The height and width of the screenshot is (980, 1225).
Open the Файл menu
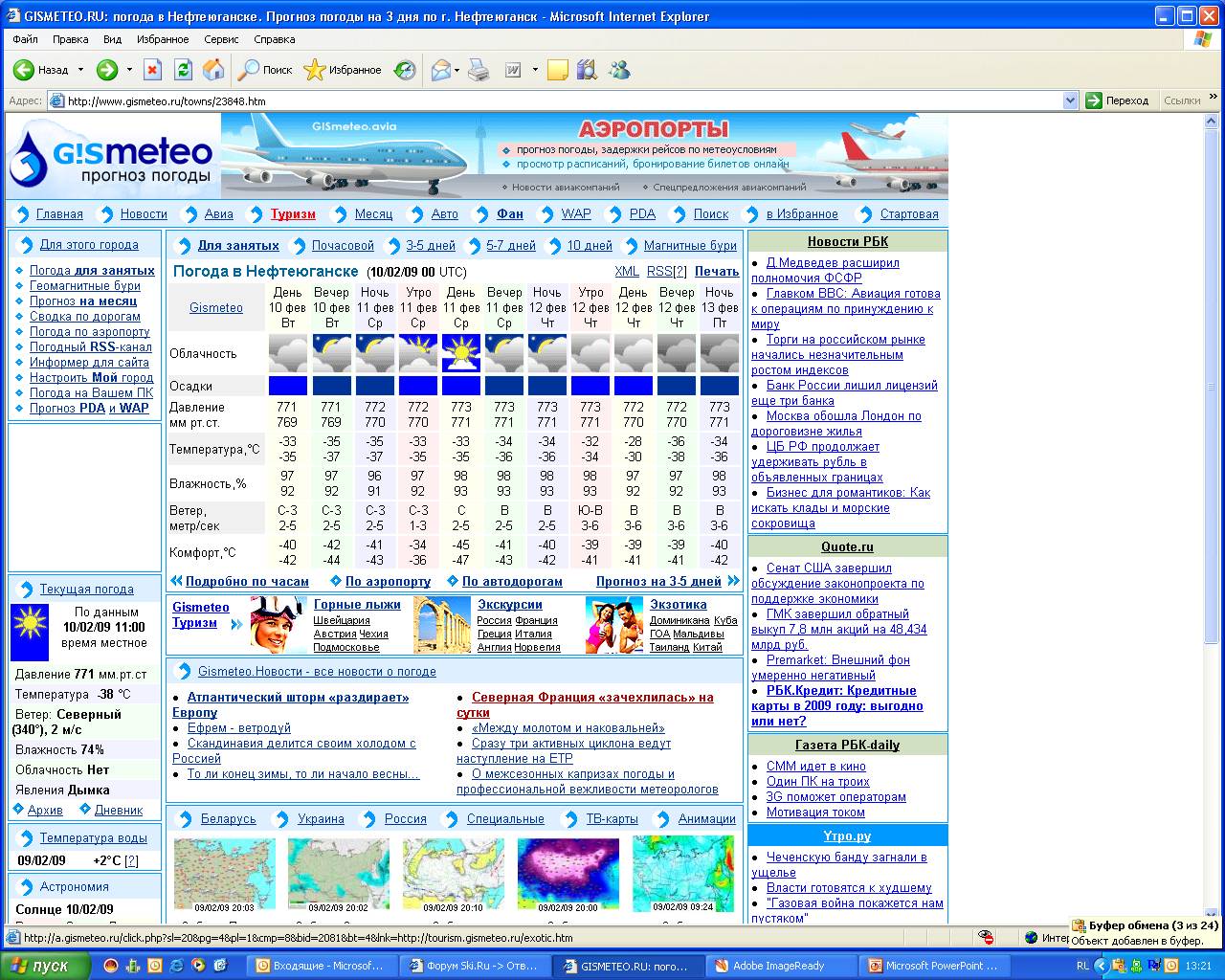click(26, 39)
